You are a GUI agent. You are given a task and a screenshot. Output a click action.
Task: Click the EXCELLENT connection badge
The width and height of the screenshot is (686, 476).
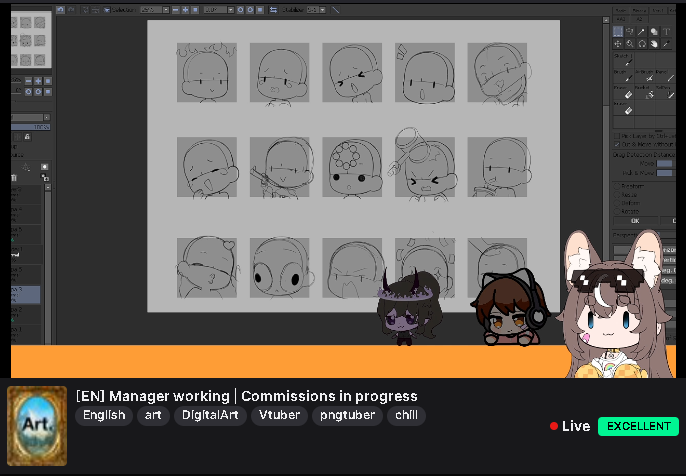(638, 426)
